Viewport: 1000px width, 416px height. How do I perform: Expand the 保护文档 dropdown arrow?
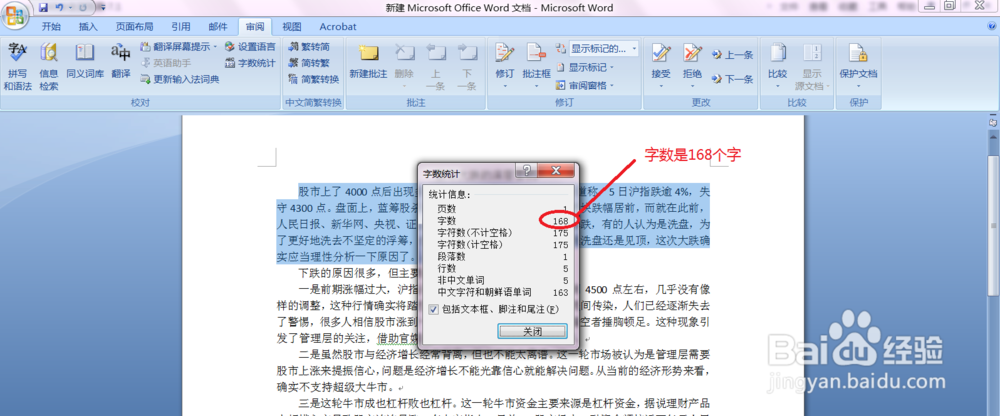tap(858, 85)
